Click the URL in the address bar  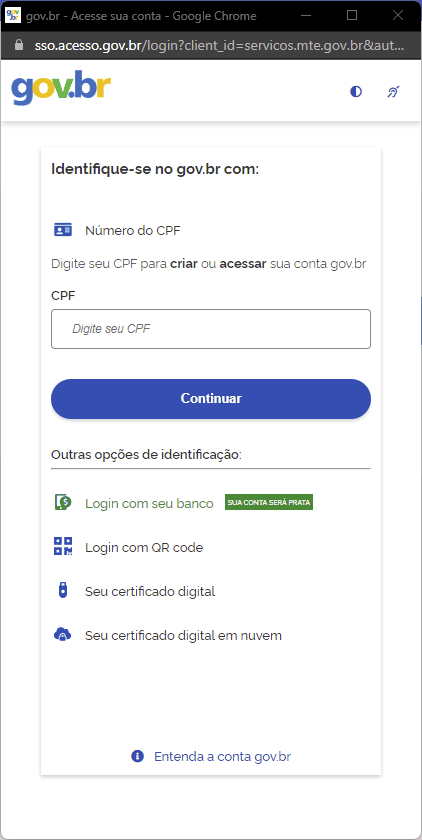[x=219, y=46]
